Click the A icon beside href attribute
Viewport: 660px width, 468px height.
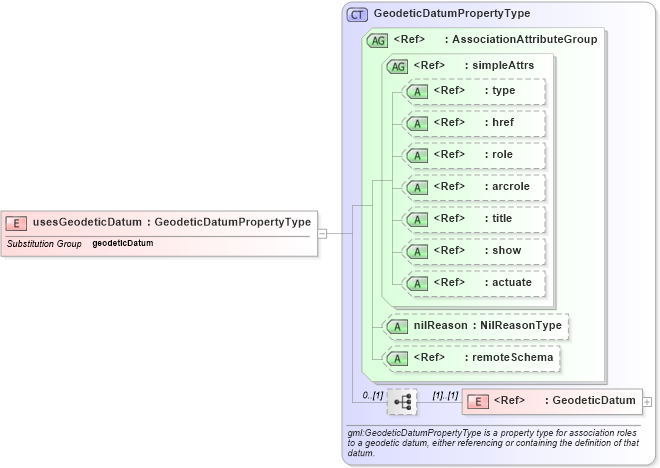(417, 123)
